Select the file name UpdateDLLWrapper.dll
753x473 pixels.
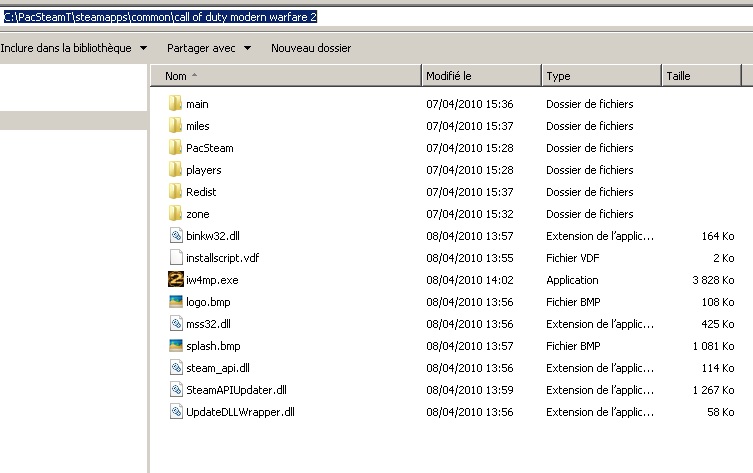click(241, 412)
